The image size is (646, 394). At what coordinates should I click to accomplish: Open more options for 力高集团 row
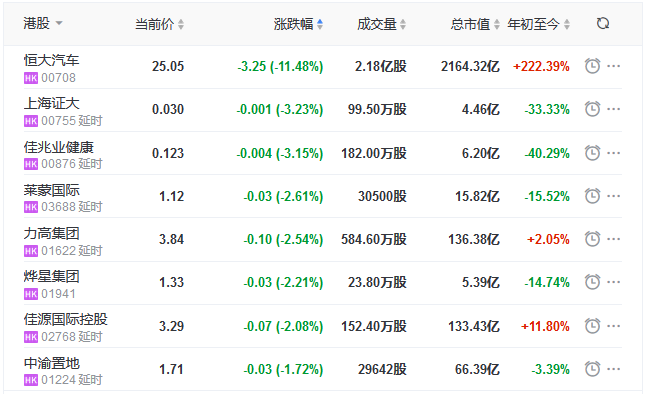point(613,239)
